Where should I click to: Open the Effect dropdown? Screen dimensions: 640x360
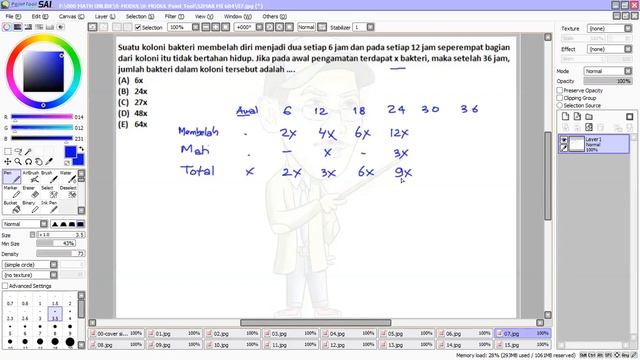pos(609,49)
